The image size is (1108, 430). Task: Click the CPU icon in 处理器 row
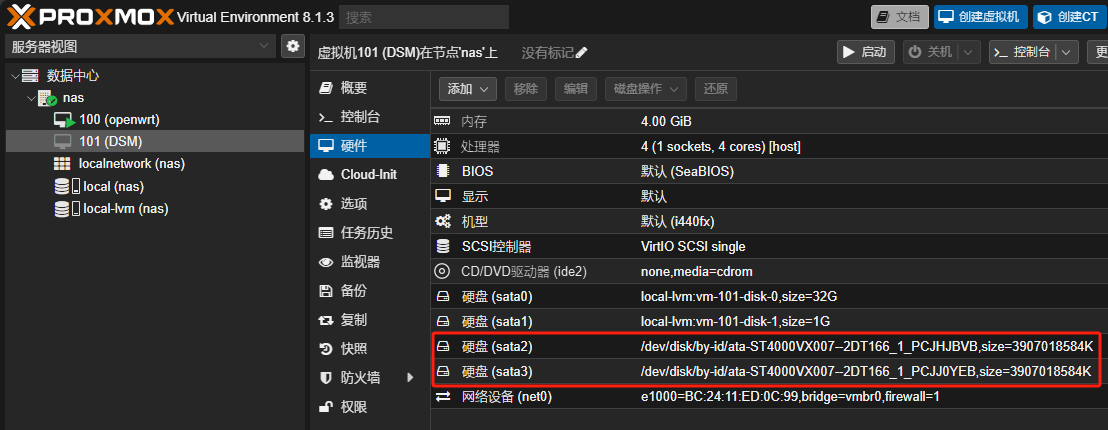442,146
